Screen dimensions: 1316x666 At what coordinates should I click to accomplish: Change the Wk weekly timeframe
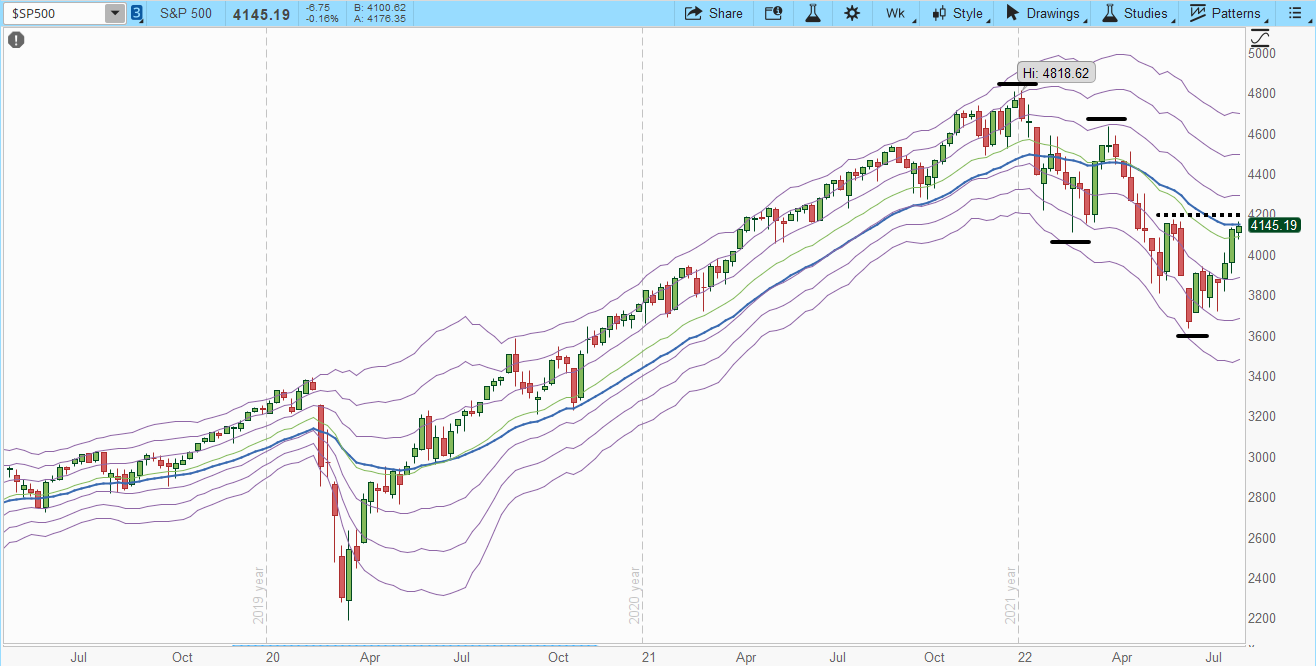point(895,13)
